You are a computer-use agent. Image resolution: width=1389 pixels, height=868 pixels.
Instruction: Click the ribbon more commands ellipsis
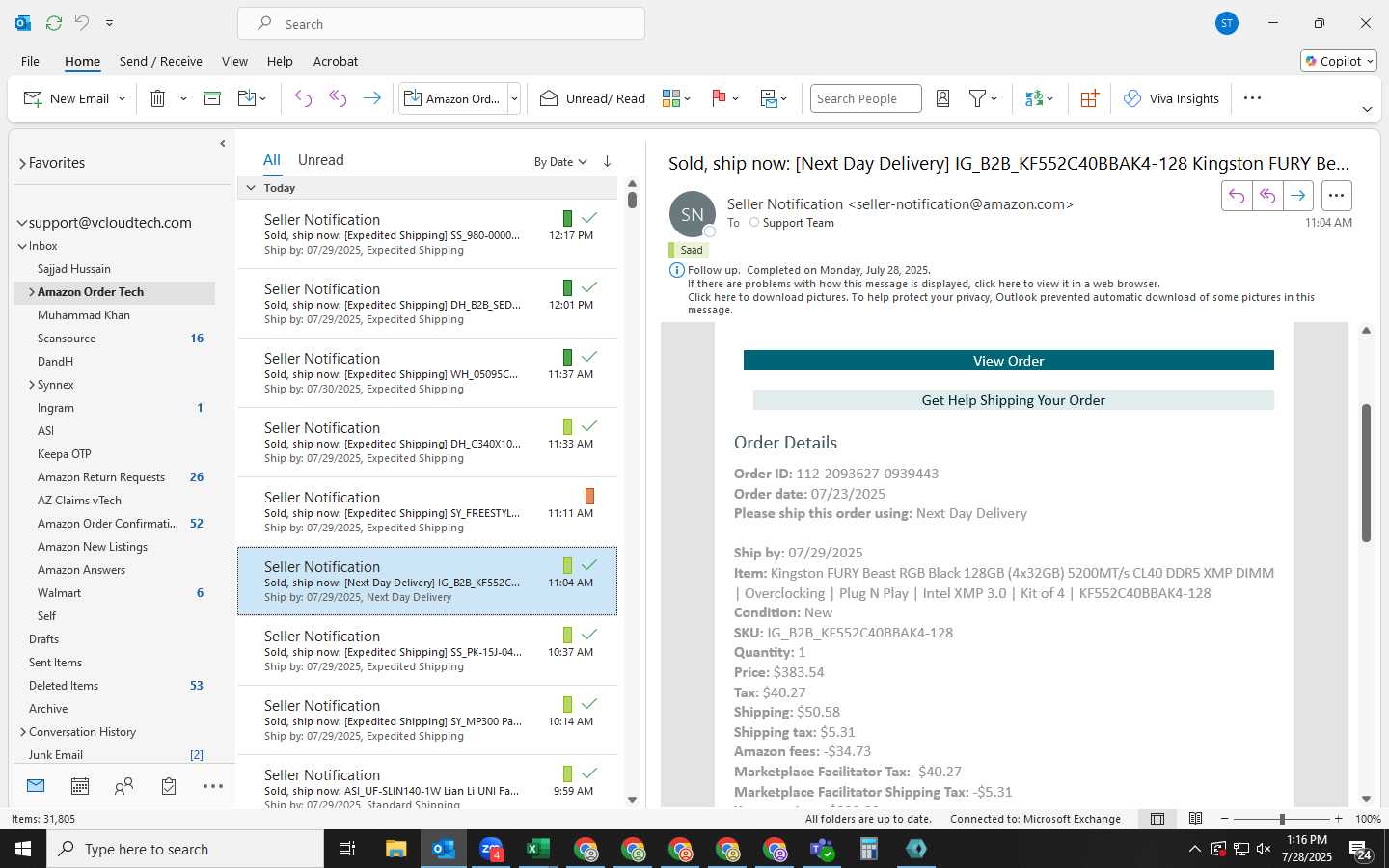(1252, 98)
